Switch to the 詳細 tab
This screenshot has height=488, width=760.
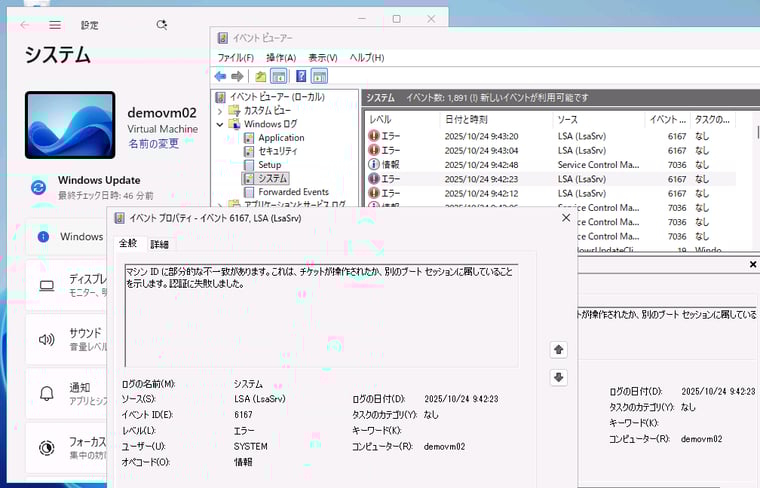tap(160, 244)
